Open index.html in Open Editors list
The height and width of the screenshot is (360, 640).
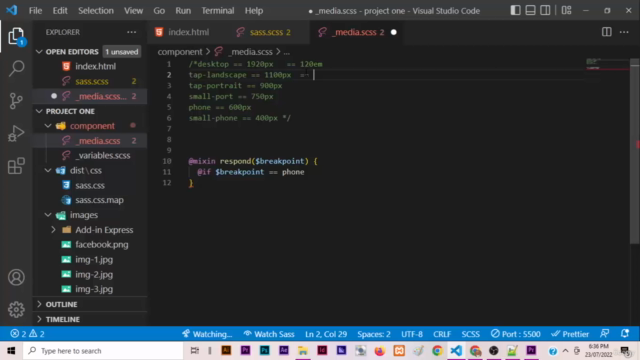tap(90, 67)
